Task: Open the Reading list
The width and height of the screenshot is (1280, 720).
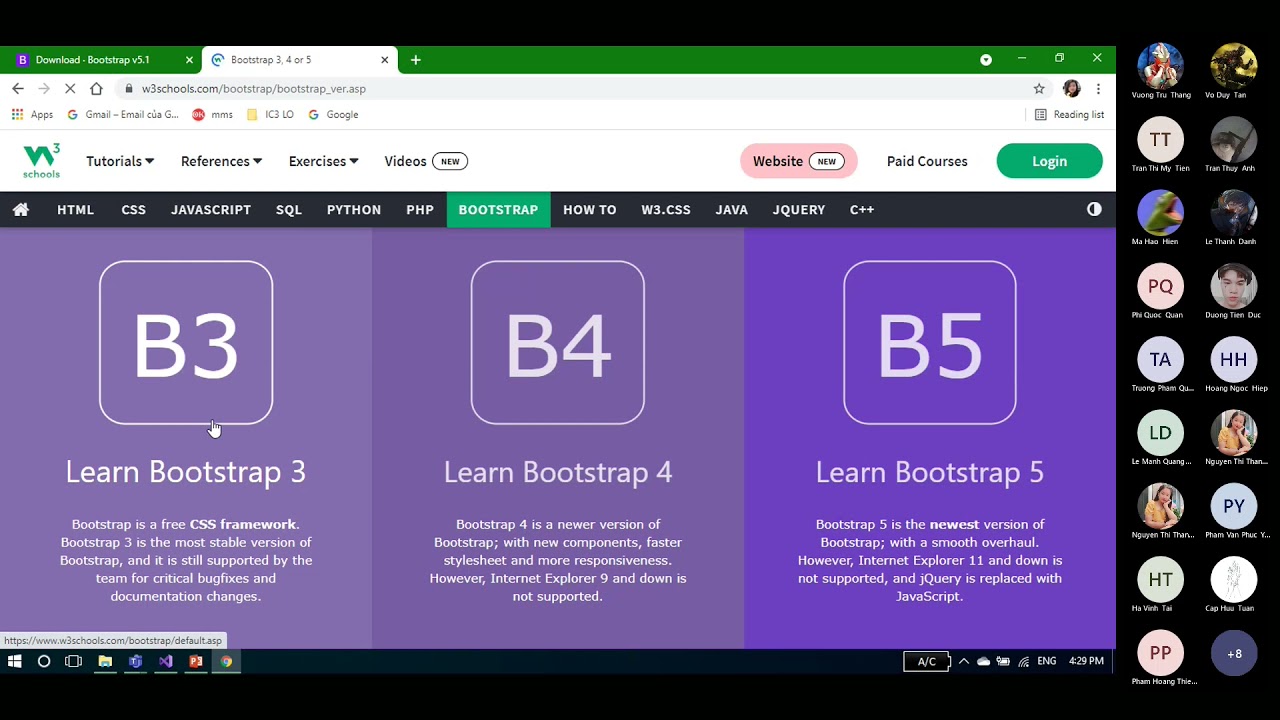Action: 1069,115
